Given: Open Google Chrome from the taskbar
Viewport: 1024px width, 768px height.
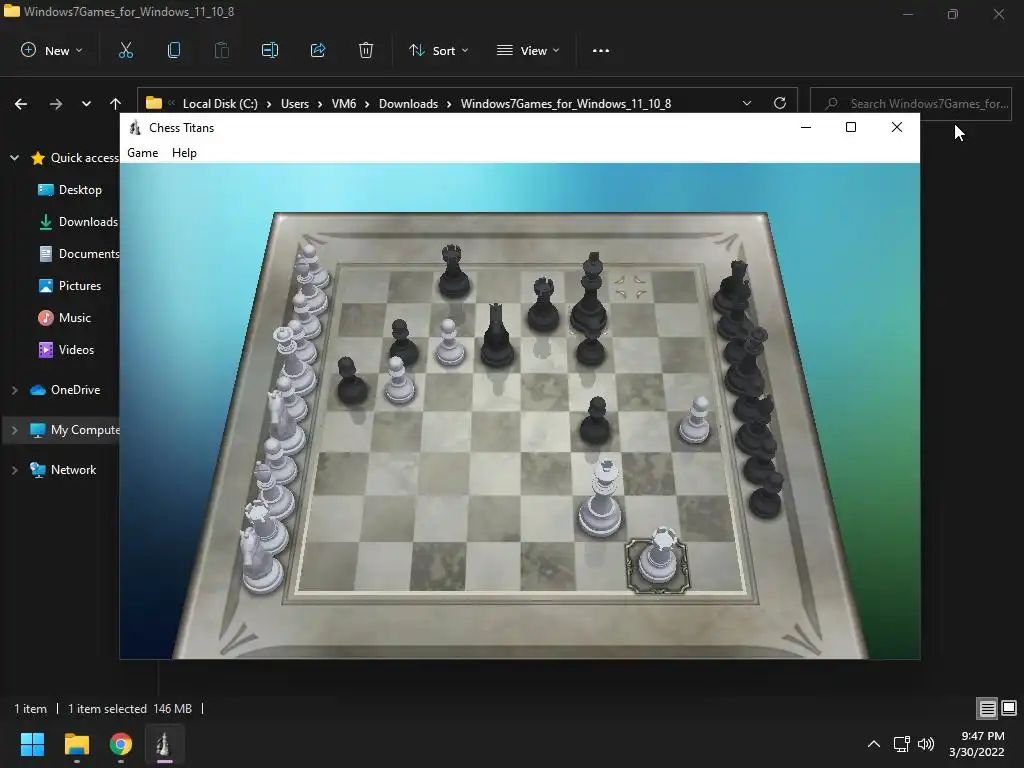Looking at the screenshot, I should point(121,744).
